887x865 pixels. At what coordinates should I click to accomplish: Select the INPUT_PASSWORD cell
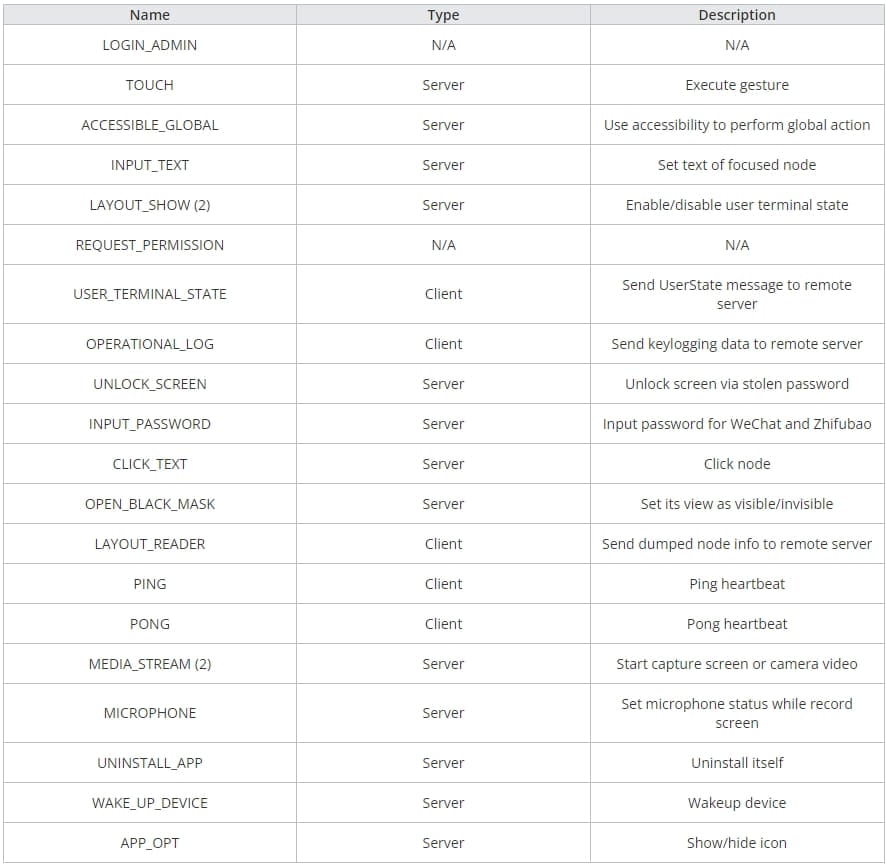pyautogui.click(x=150, y=424)
